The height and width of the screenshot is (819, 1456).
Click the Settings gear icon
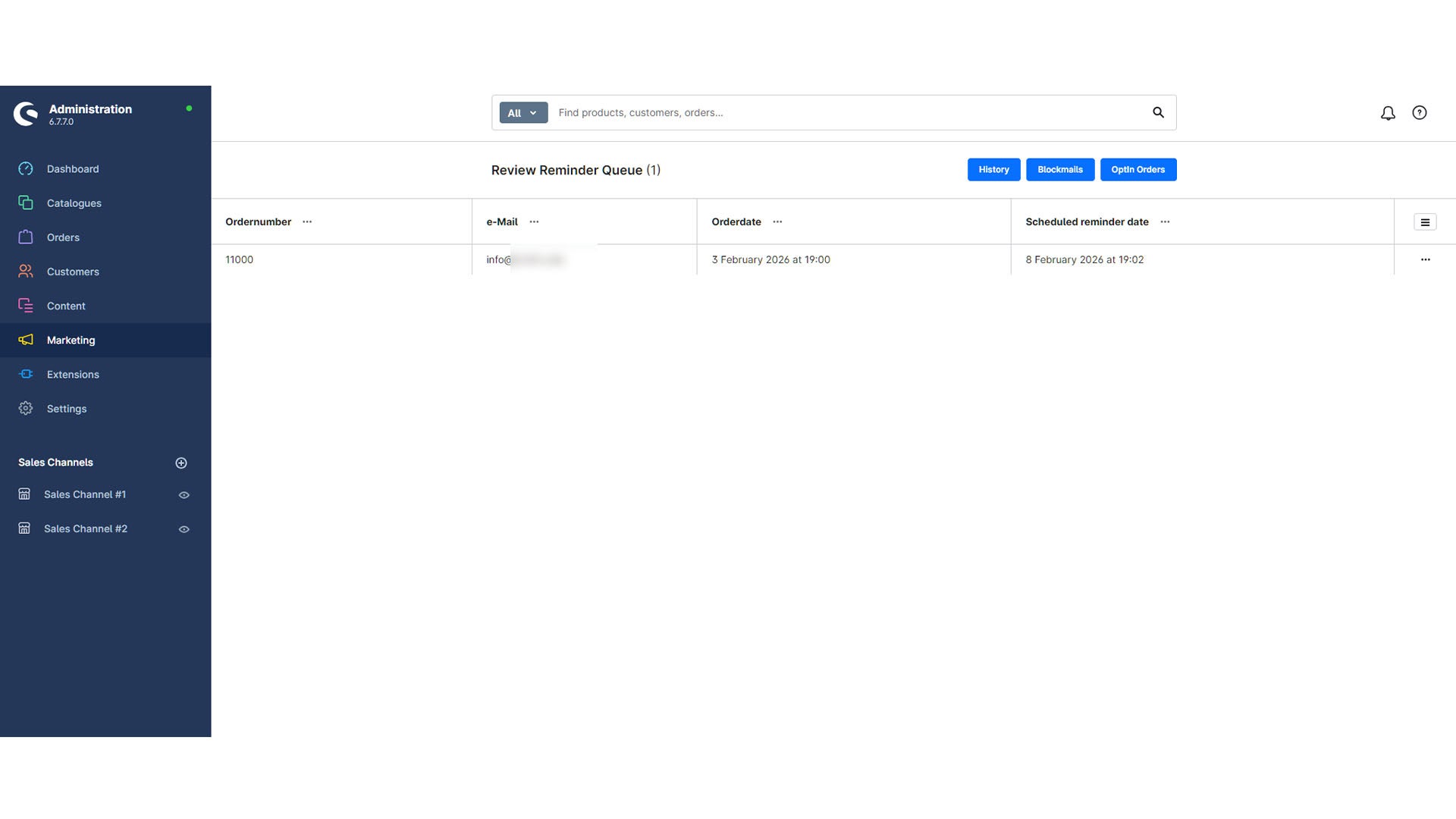26,408
